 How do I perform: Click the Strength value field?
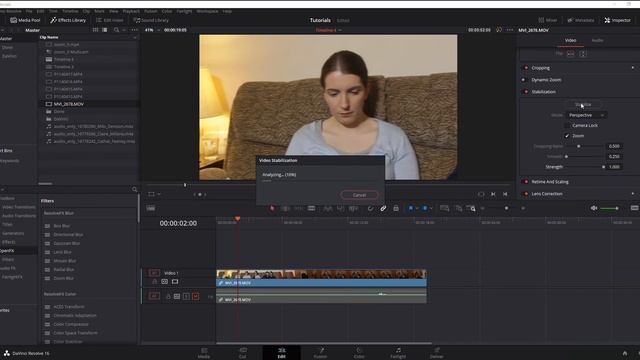(x=614, y=167)
